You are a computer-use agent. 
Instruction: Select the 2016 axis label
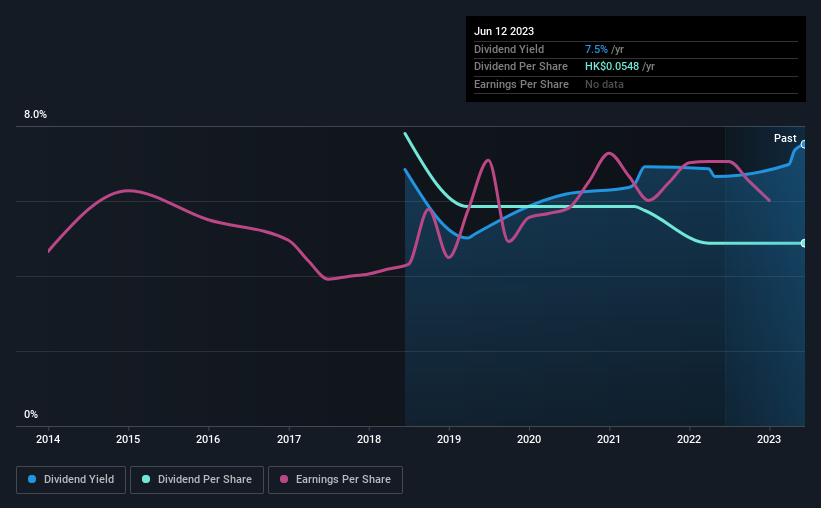208,439
